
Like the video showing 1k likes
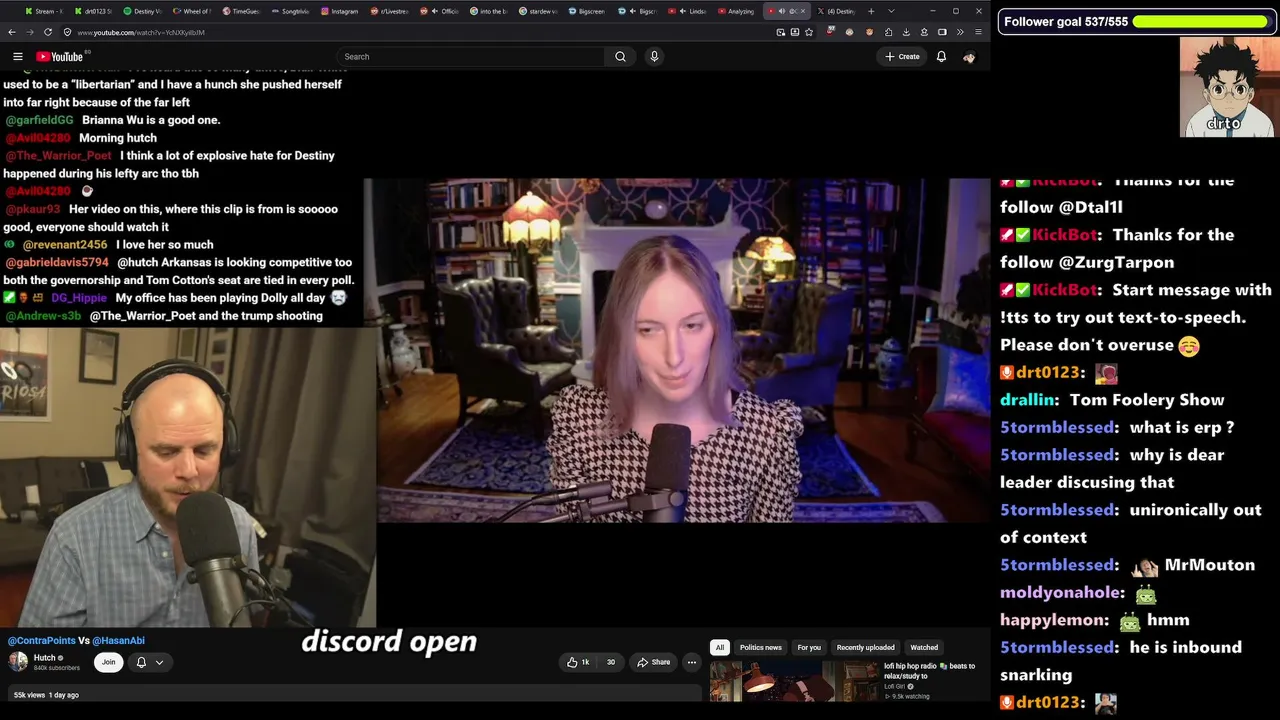point(578,662)
